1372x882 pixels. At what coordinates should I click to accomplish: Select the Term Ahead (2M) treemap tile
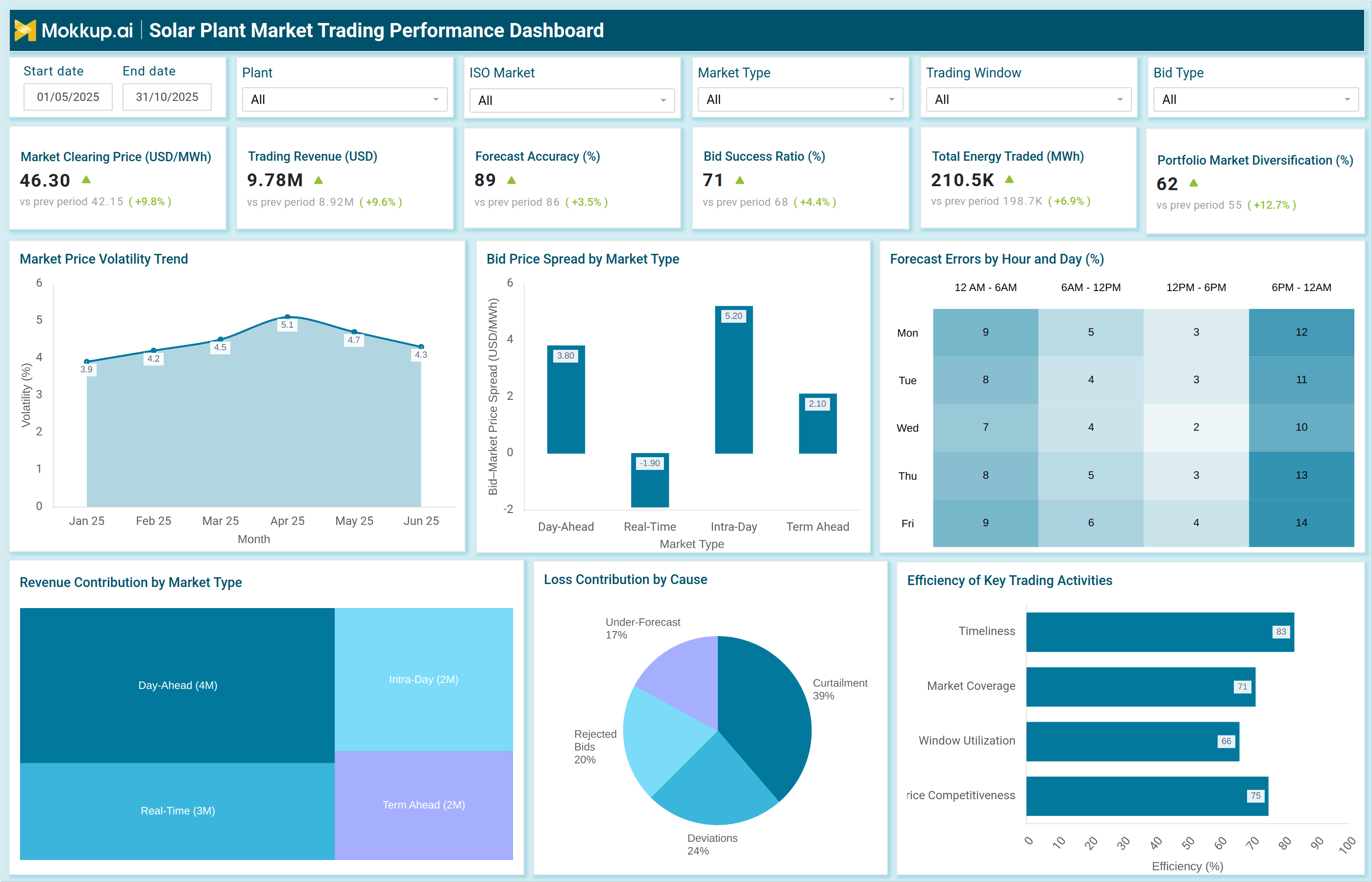(424, 805)
